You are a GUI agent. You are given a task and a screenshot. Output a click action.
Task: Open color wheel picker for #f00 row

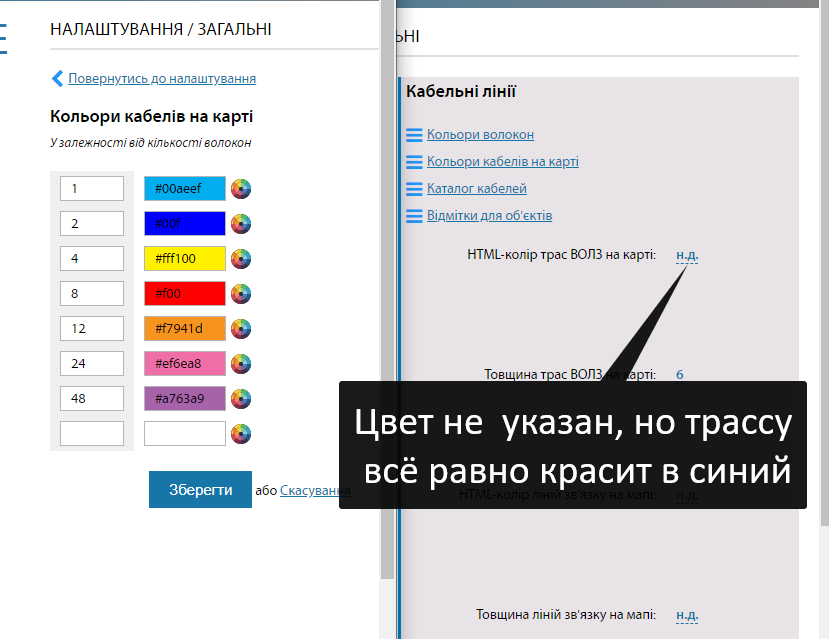(241, 293)
